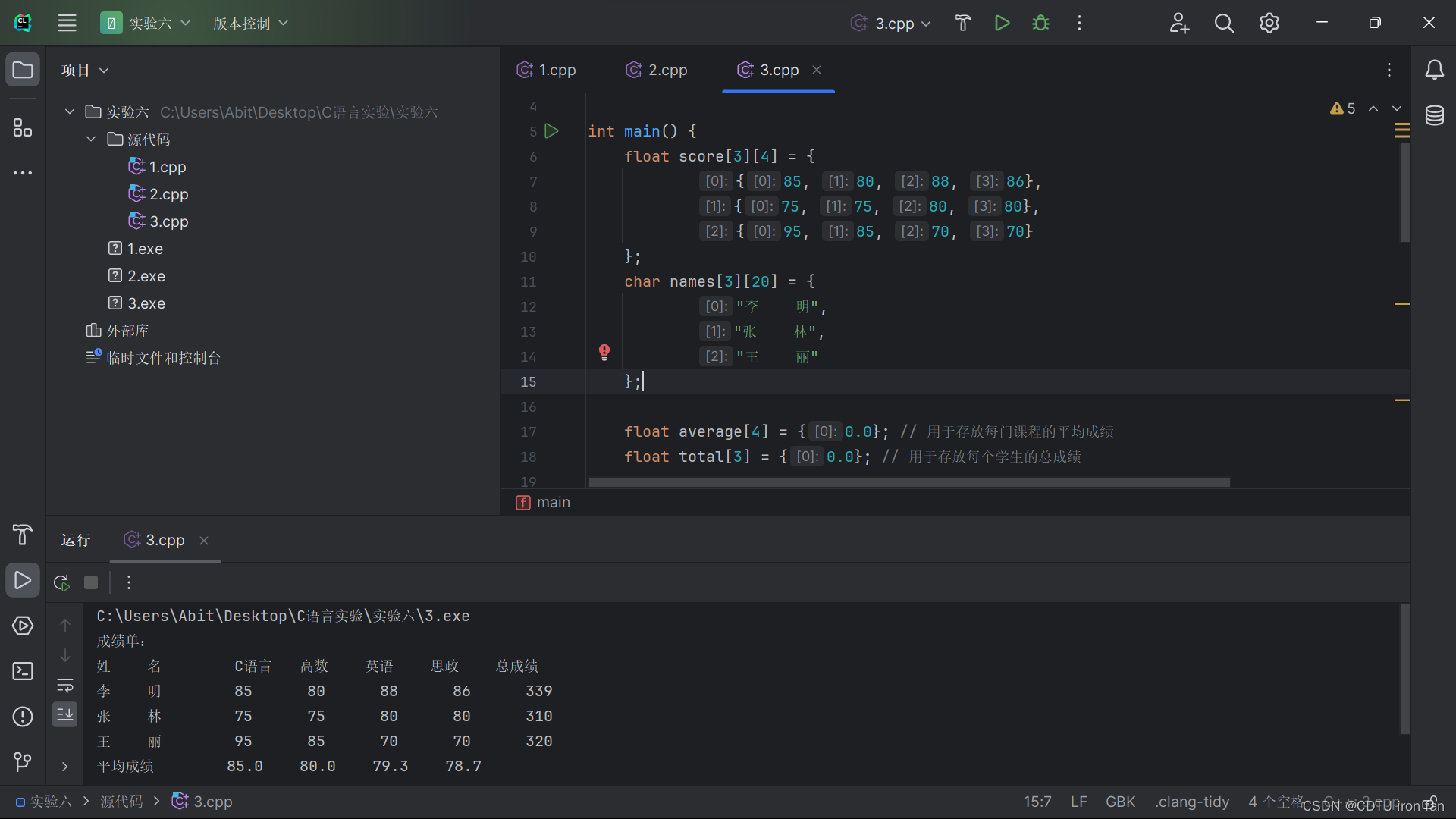Switch to the 2.cpp editor tab
Image resolution: width=1456 pixels, height=819 pixels.
coord(657,70)
